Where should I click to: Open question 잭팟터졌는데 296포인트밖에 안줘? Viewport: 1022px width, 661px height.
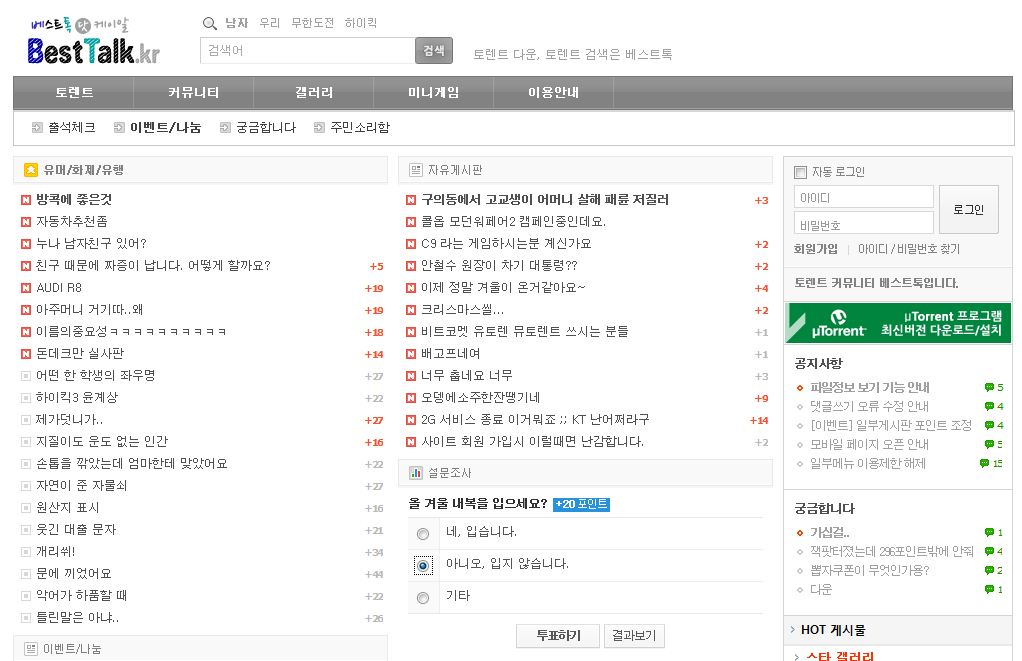[892, 551]
